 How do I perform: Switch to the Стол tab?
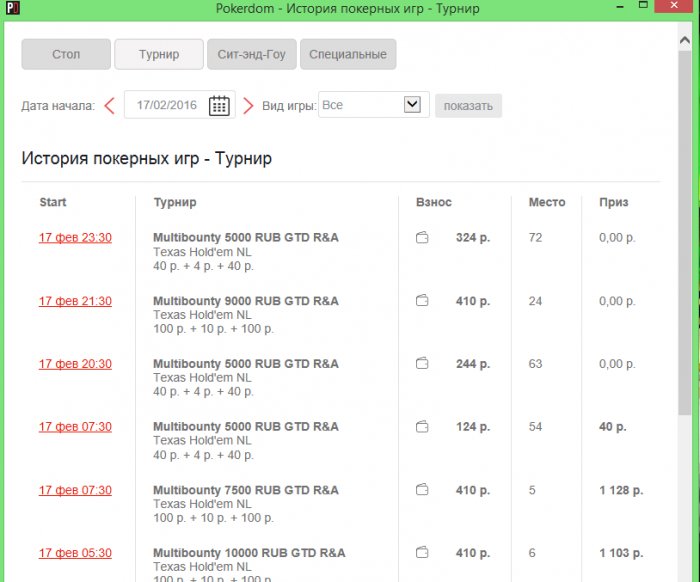click(x=66, y=55)
